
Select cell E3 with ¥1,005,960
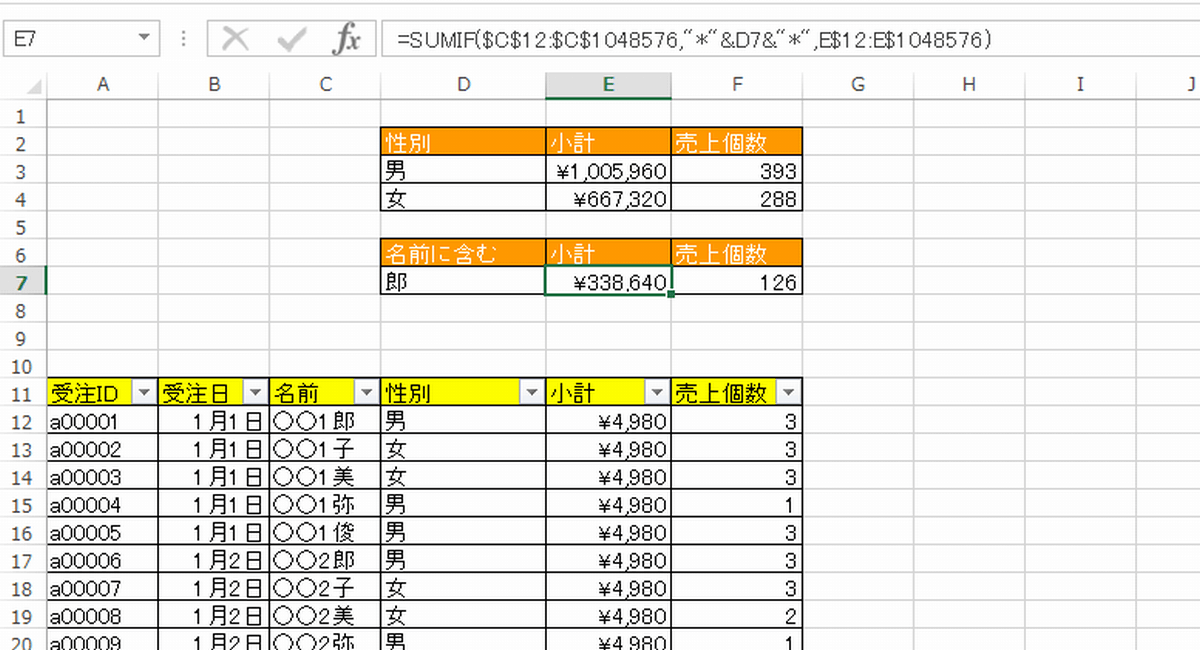(x=608, y=171)
